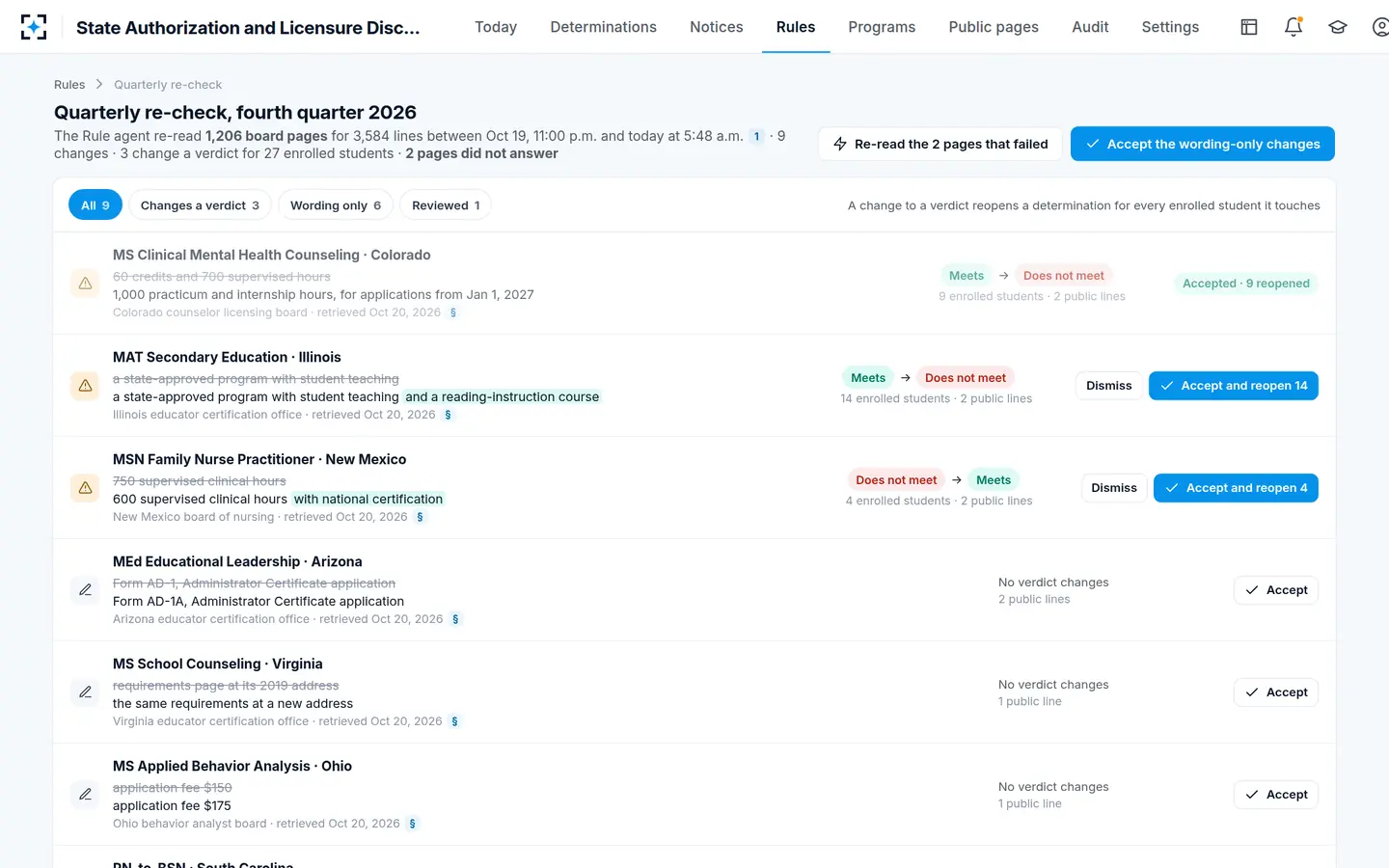Click the pencil icon on the Arizona row
Screen dimensions: 1389x868
[x=86, y=590]
